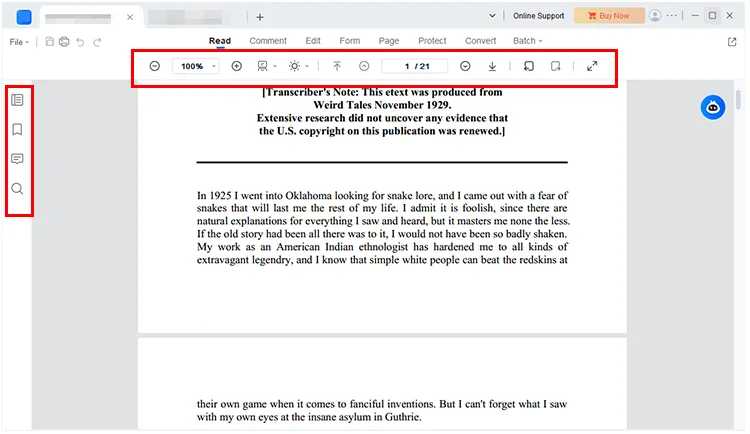Open the page display mode icon
The image size is (750, 434).
coord(263,66)
